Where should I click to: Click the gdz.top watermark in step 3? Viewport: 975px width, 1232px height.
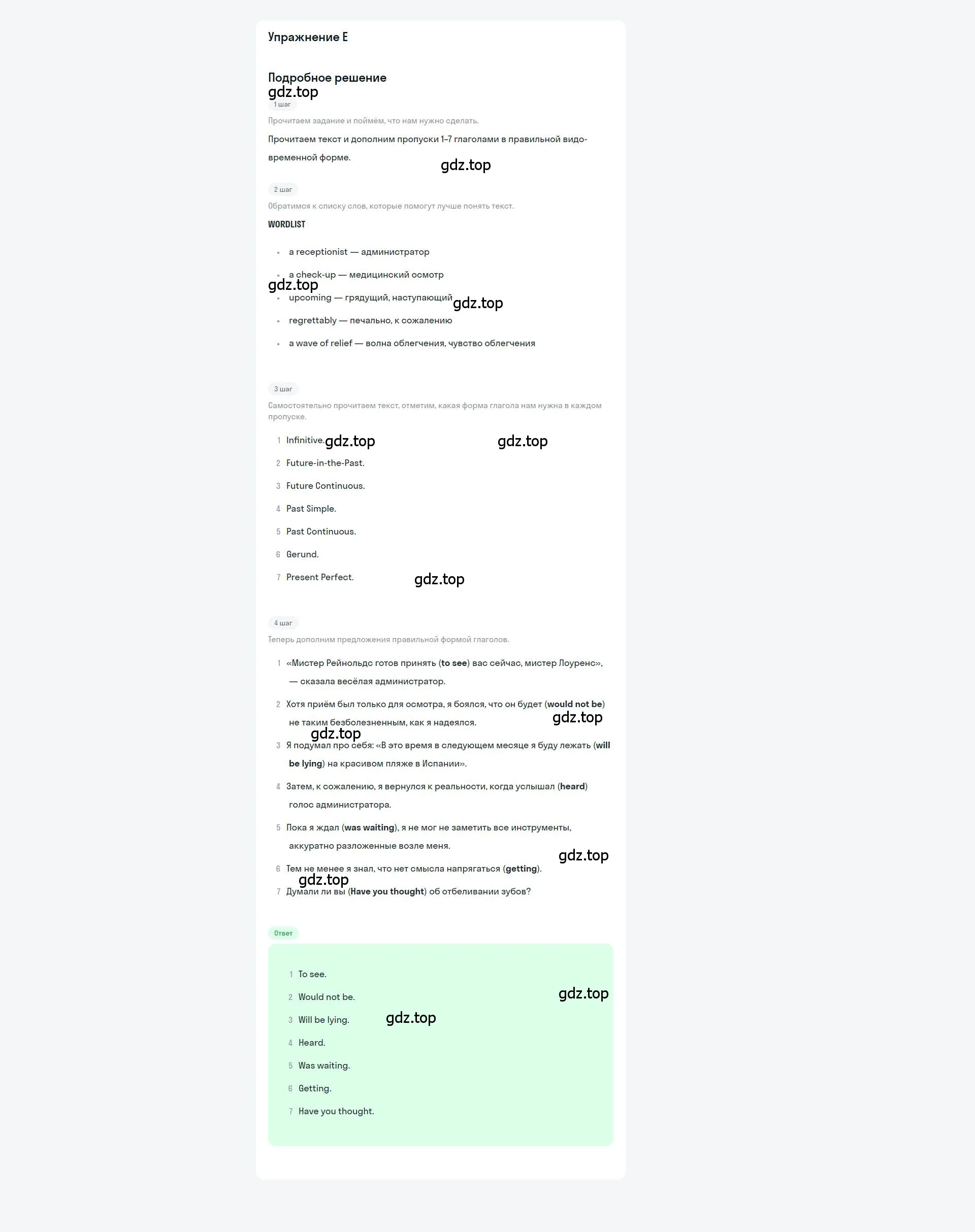point(349,440)
